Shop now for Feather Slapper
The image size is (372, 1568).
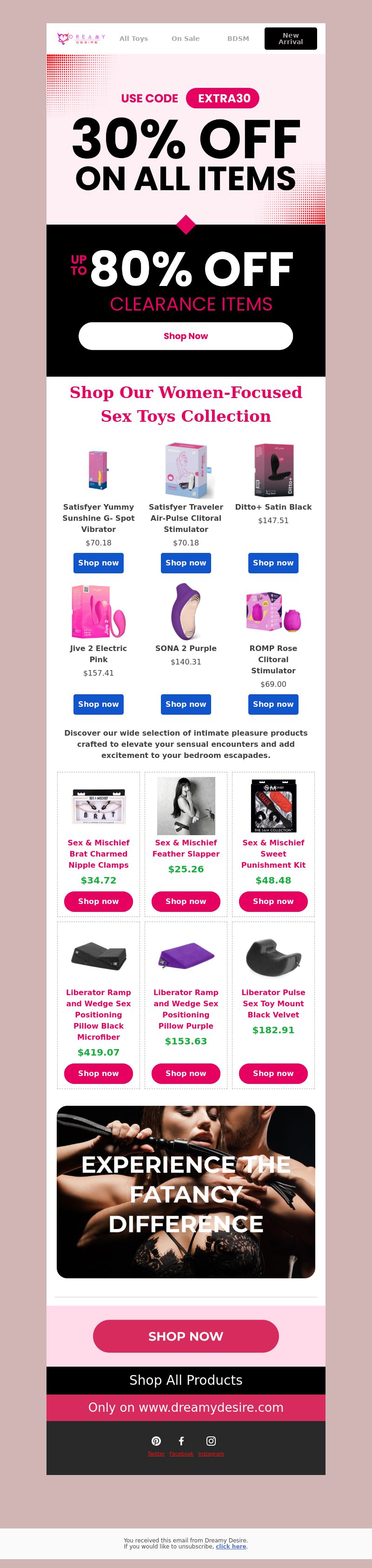click(186, 902)
